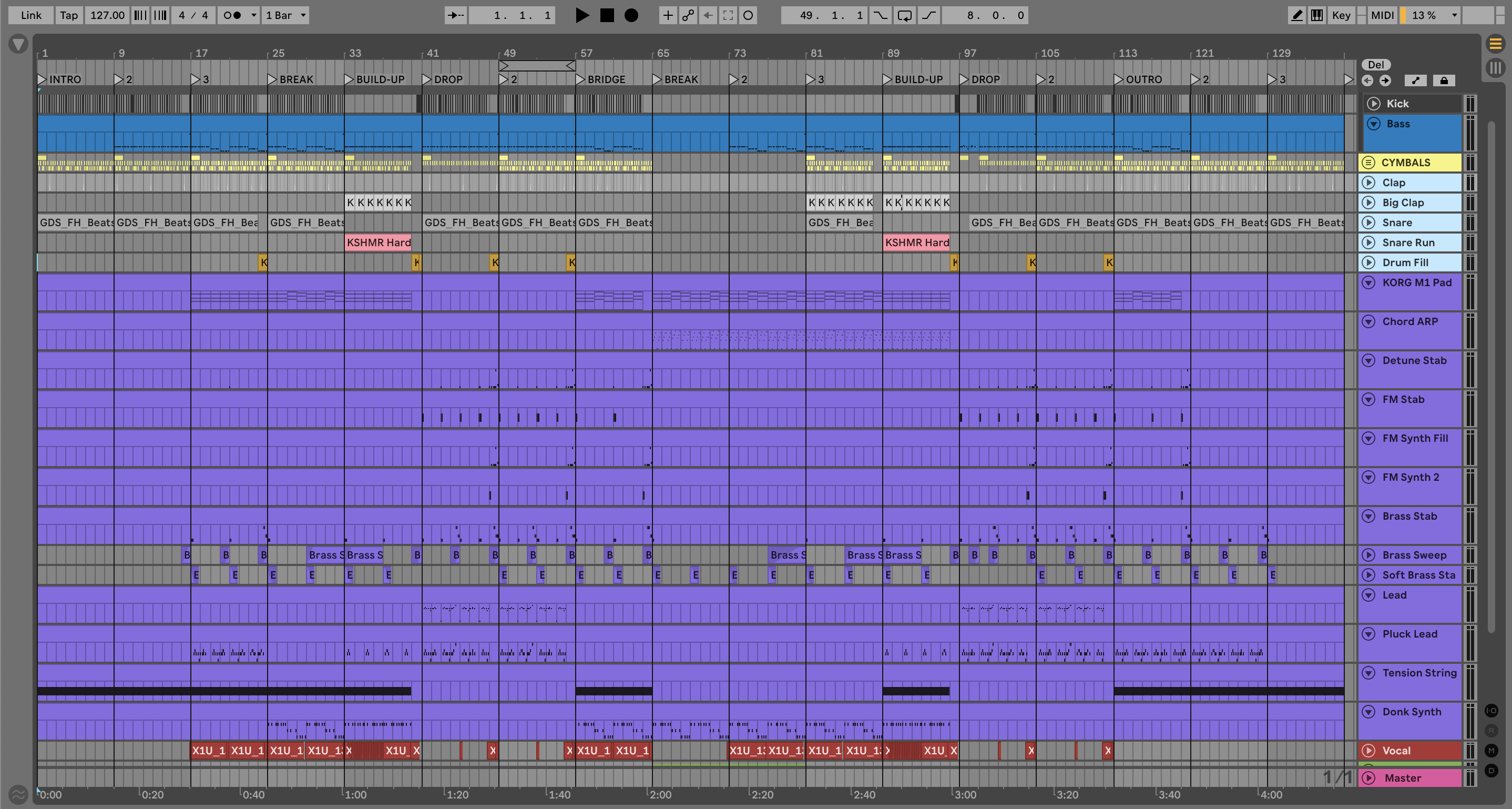This screenshot has height=809, width=1512.
Task: Toggle the Draw Mode pencil icon
Action: [x=1296, y=15]
